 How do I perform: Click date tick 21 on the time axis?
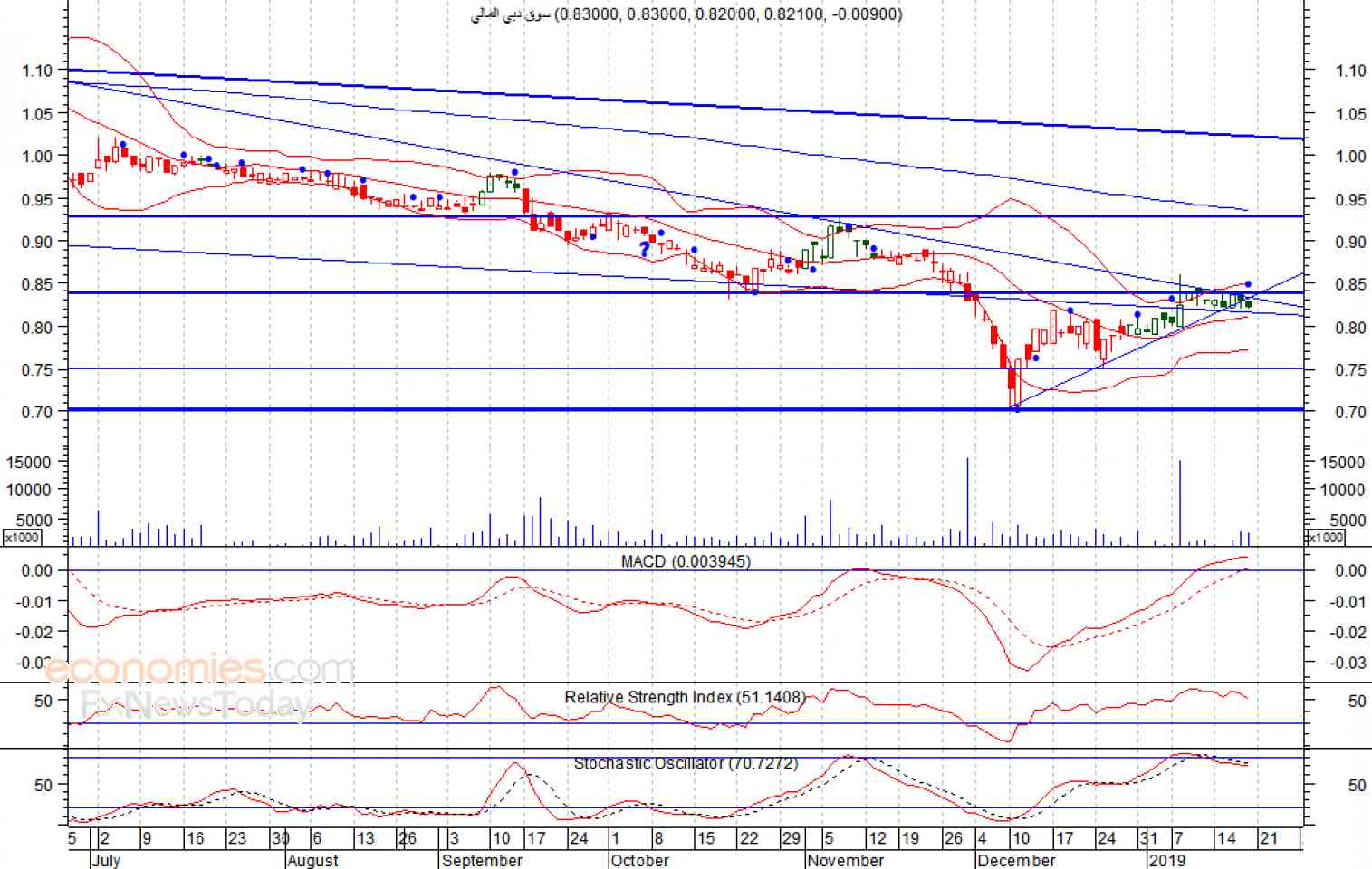(x=1269, y=838)
